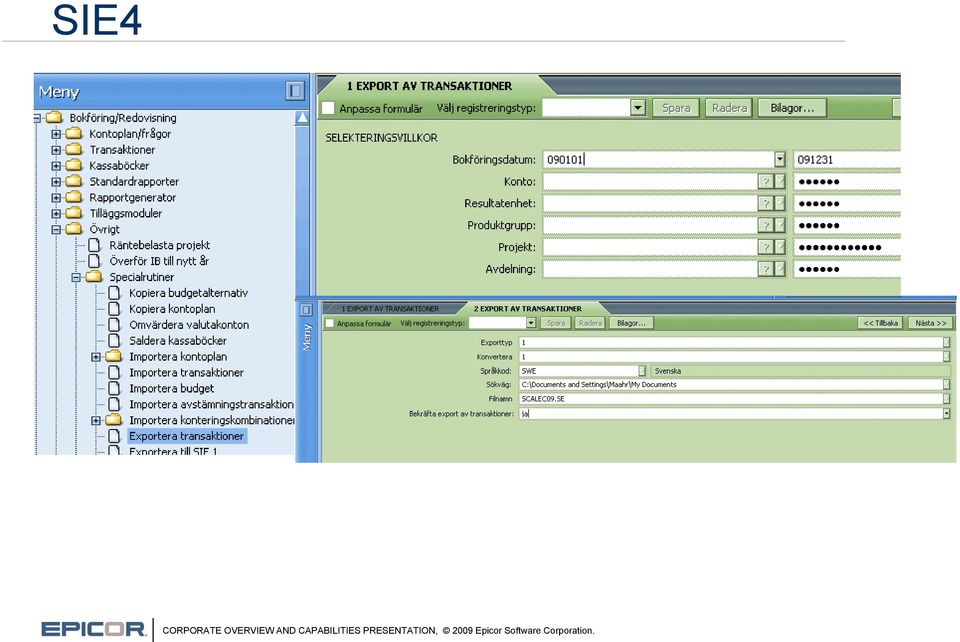Tick Anpassa formulär in the upper export form
Viewport: 960px width, 642px height.
coord(329,108)
